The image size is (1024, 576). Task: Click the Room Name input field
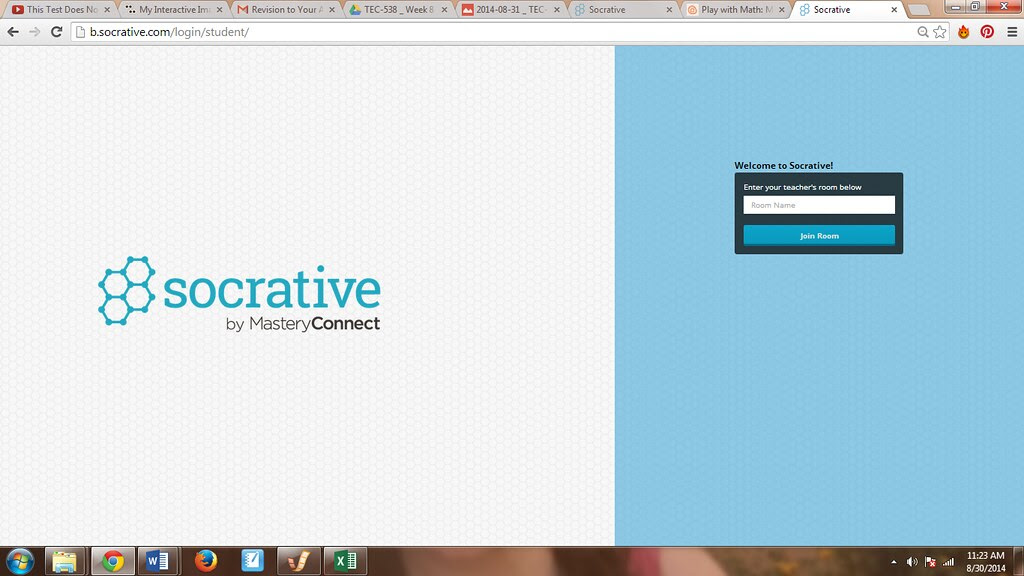tap(819, 205)
